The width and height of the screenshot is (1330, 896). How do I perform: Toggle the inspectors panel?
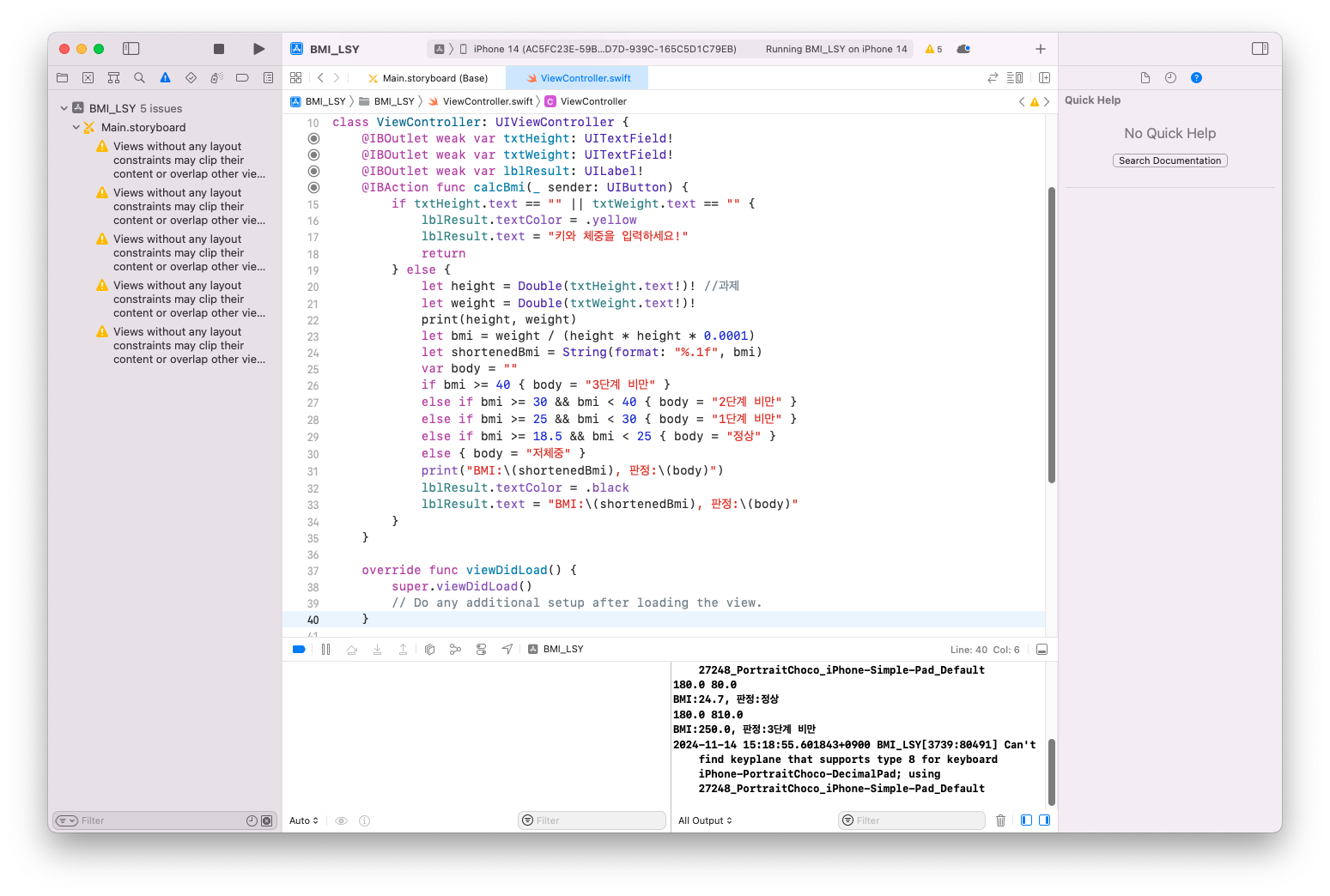click(1260, 49)
